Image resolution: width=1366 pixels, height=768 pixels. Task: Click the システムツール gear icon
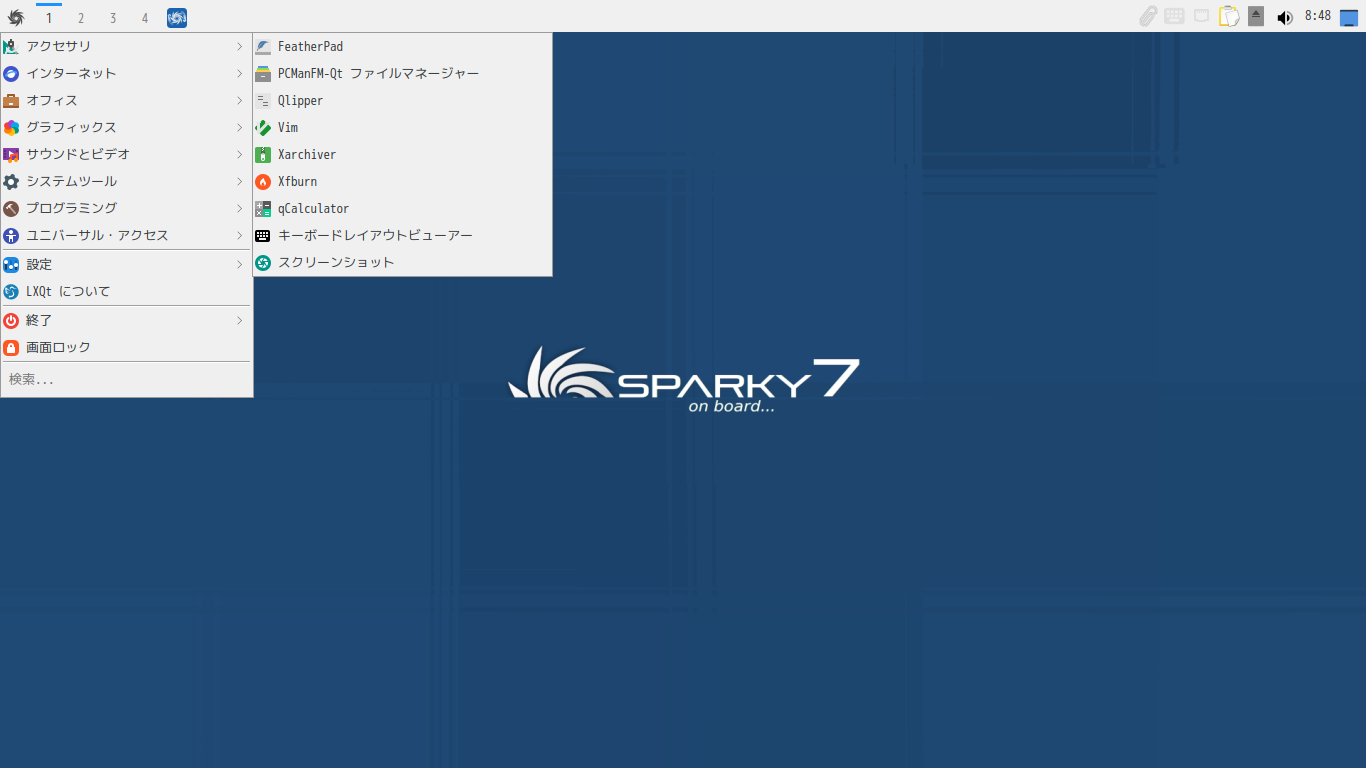coord(11,182)
